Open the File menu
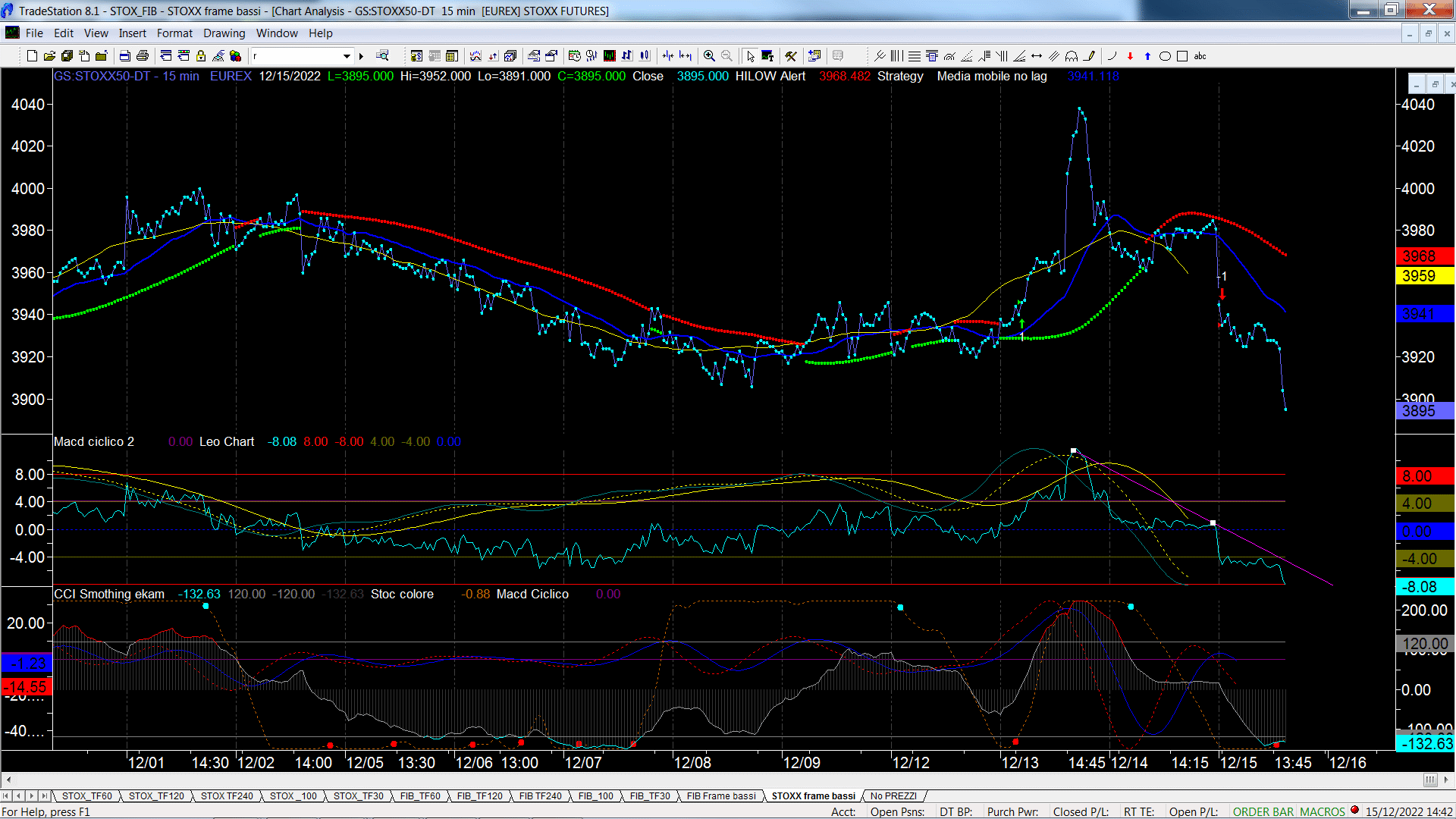Viewport: 1456px width, 819px height. coord(34,33)
